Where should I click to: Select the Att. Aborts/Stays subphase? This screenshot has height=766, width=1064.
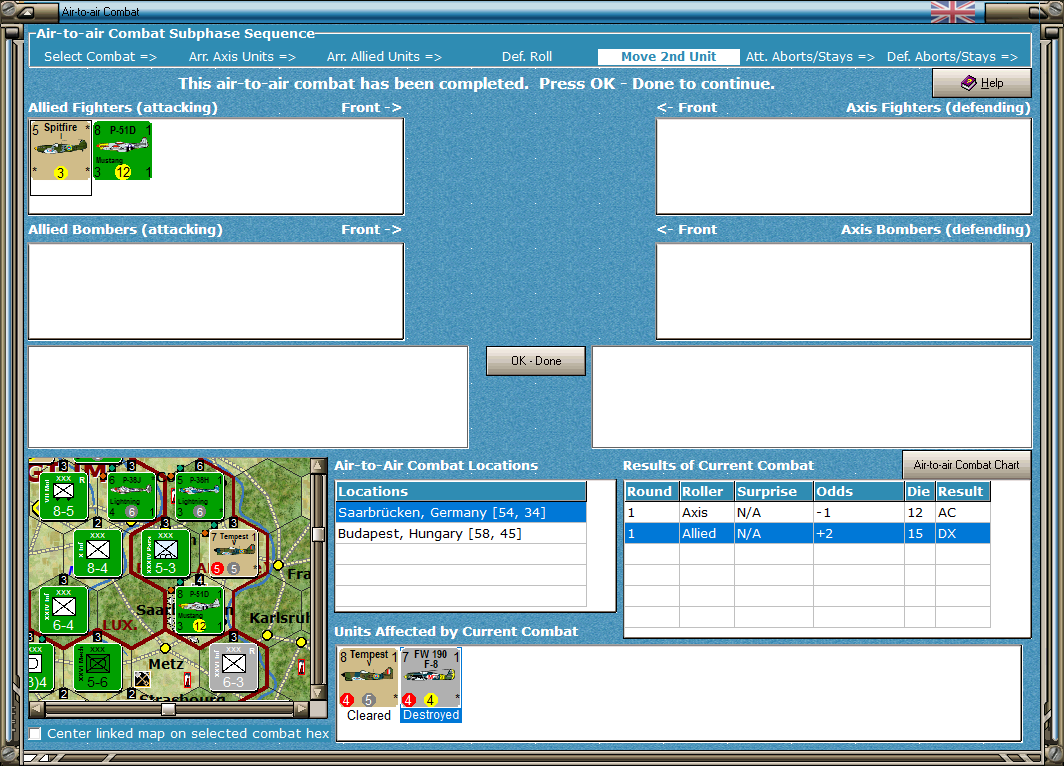pos(810,57)
